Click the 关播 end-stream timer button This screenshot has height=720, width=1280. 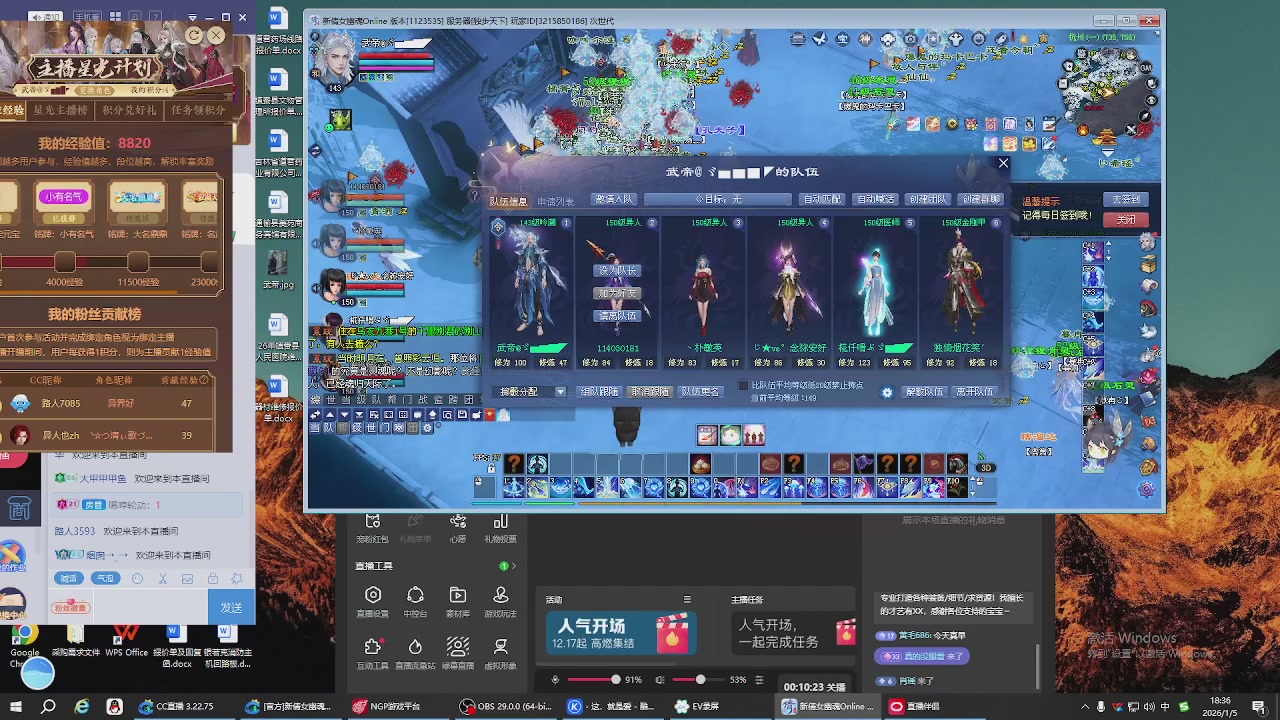point(815,687)
